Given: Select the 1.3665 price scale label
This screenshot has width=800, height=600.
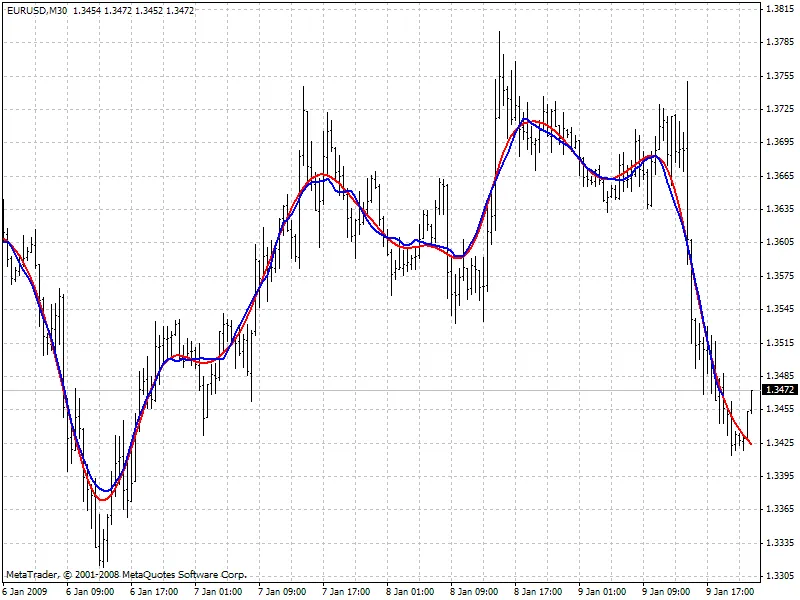Looking at the screenshot, I should pos(779,176).
